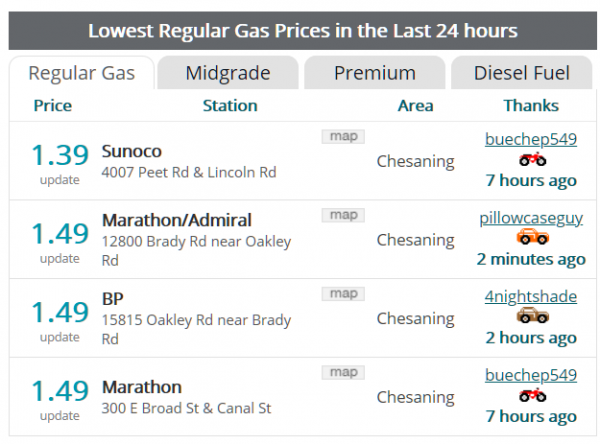Visit the 4nightshade user profile
The width and height of the screenshot is (600, 444).
531,296
